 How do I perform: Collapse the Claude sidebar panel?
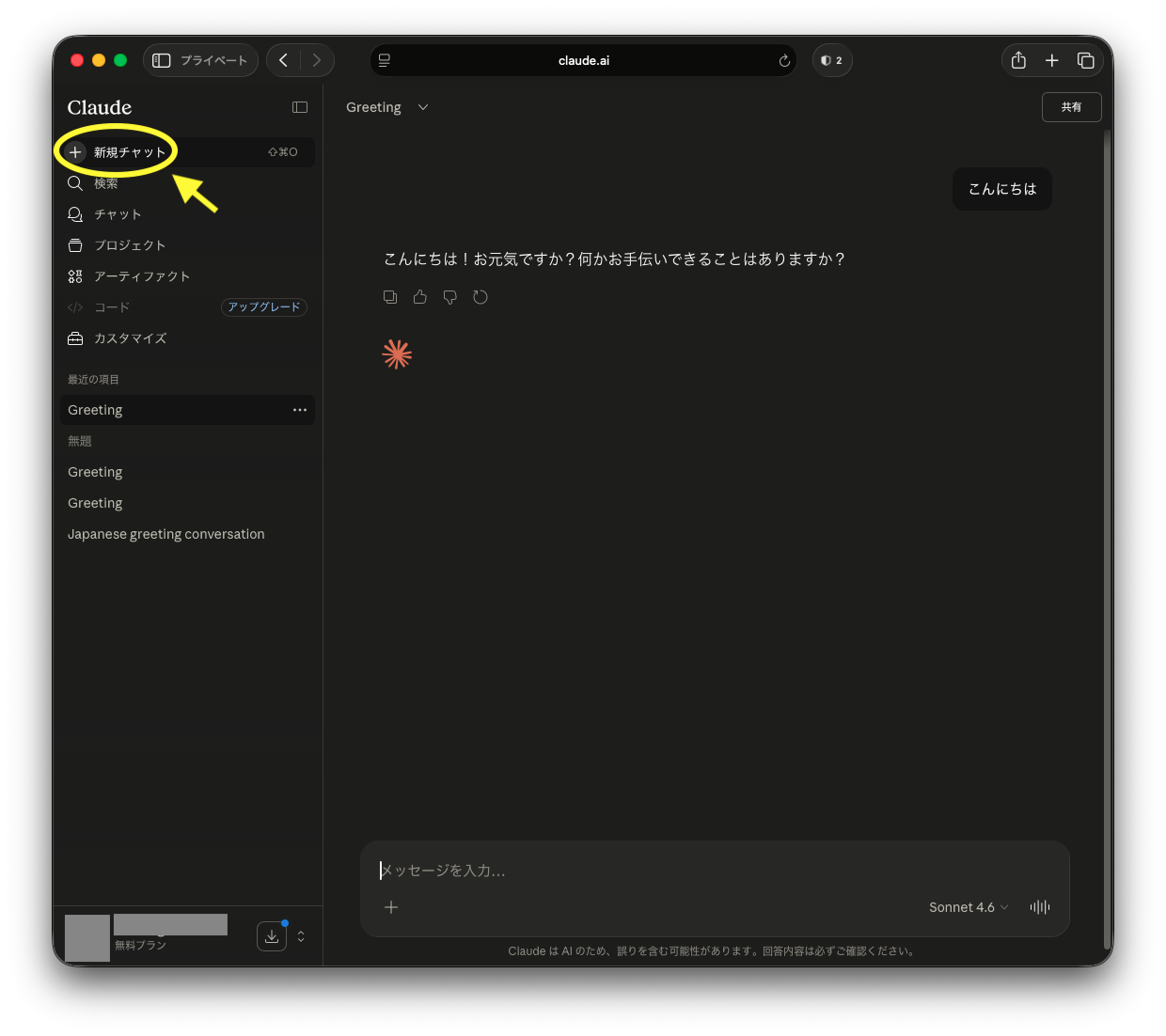coord(300,107)
